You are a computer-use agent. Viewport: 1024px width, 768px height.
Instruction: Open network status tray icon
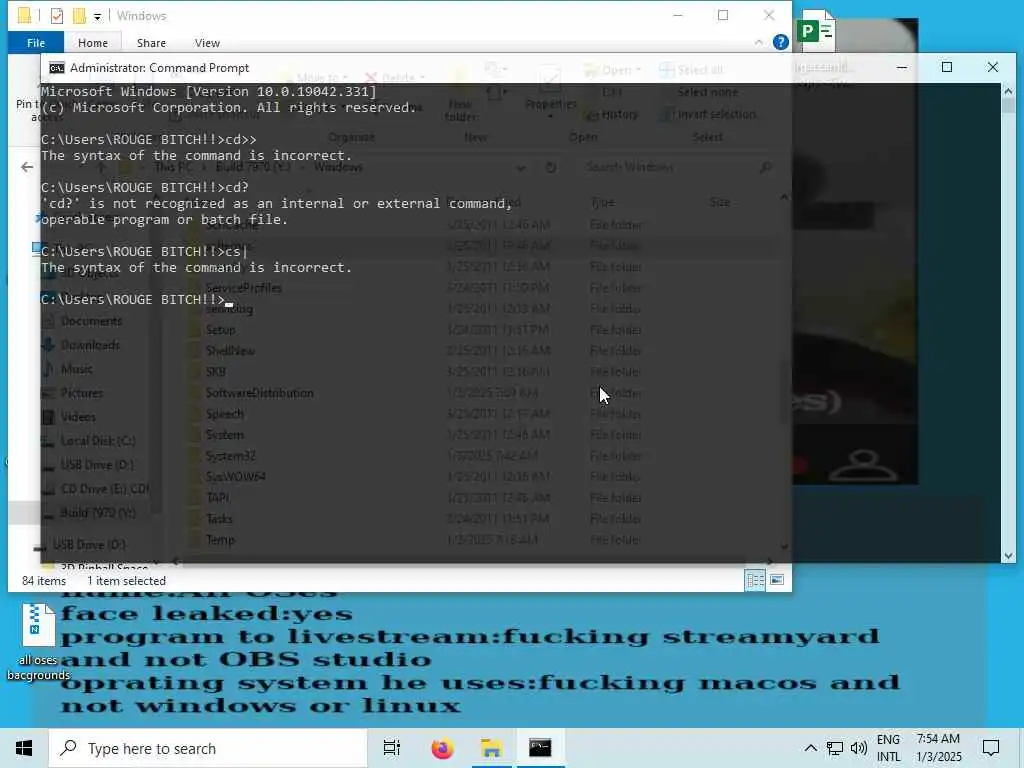point(835,748)
